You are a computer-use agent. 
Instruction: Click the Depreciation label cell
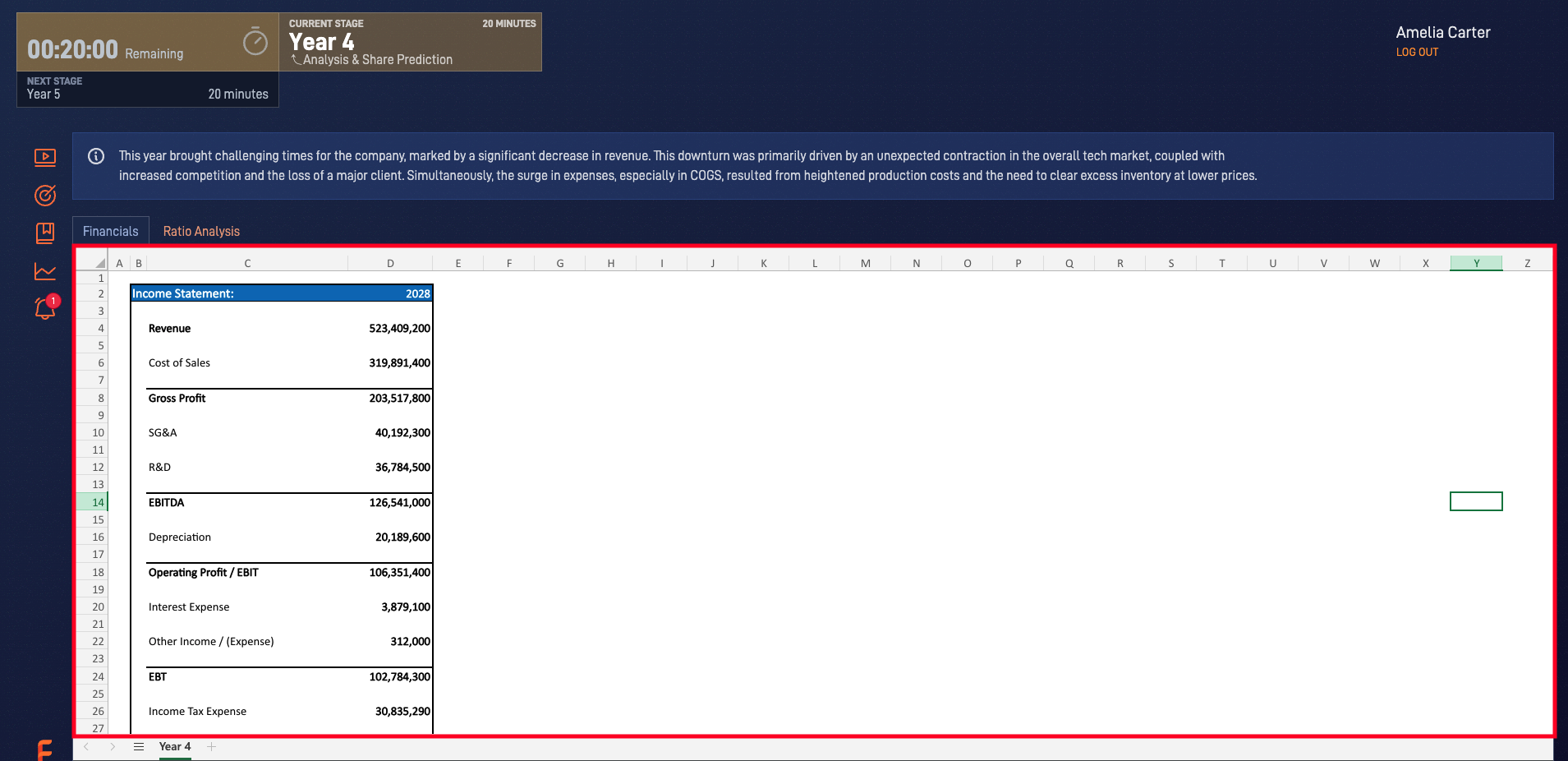(x=180, y=537)
